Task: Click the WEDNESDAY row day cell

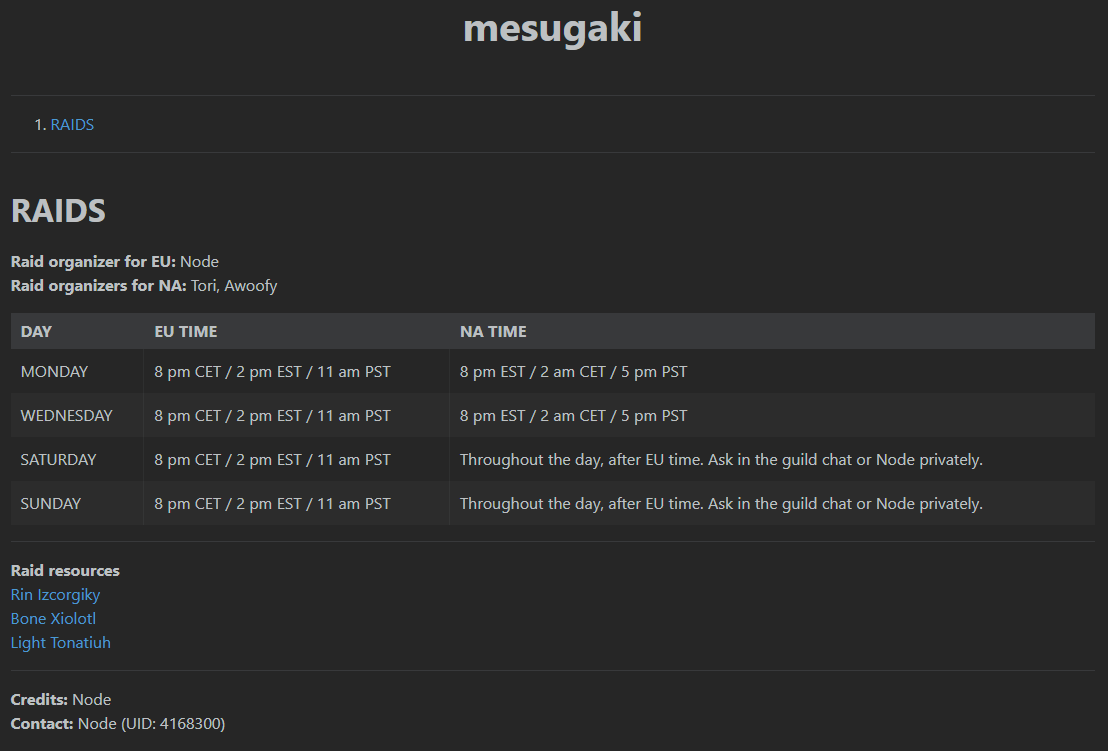Action: 77,415
